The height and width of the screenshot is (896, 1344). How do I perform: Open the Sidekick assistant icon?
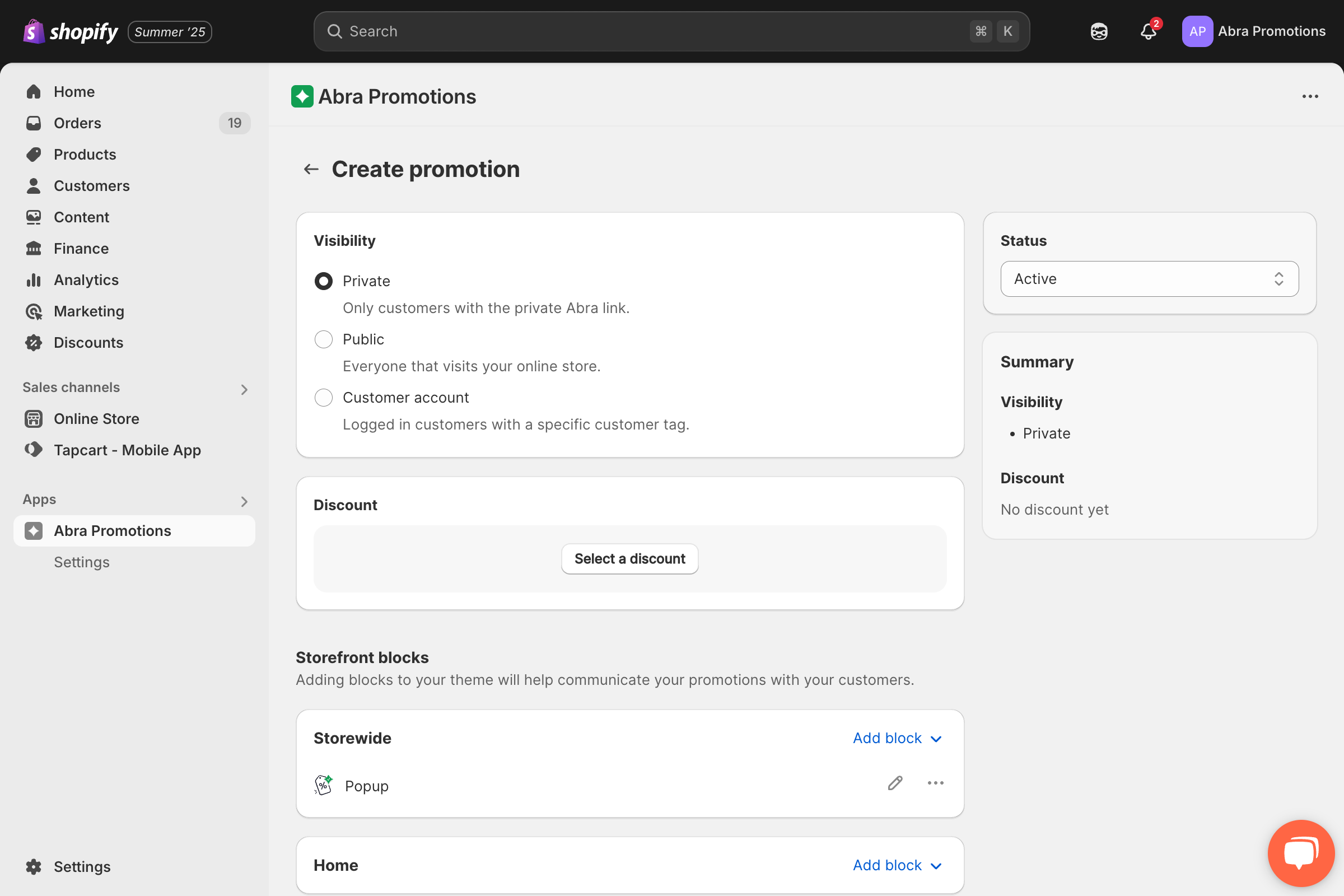[x=1099, y=31]
